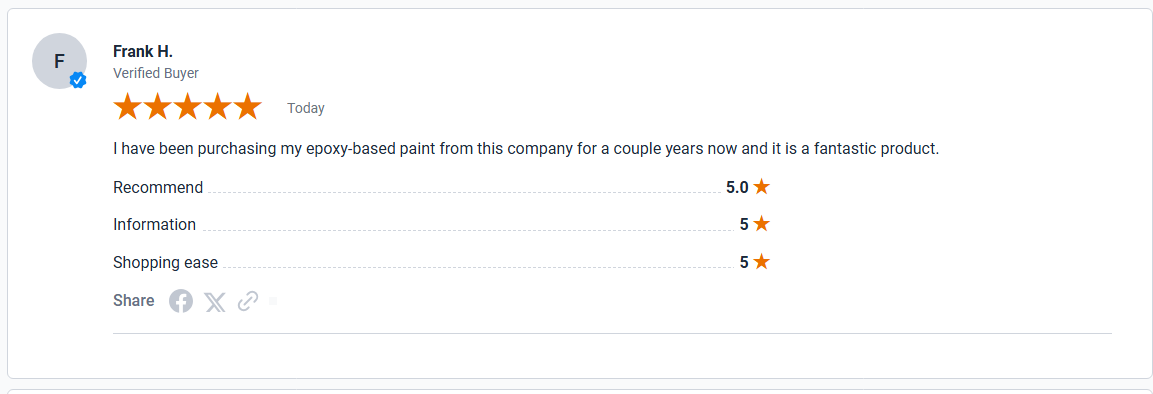
Task: Select the 'Shopping ease' rating label
Action: coord(165,262)
